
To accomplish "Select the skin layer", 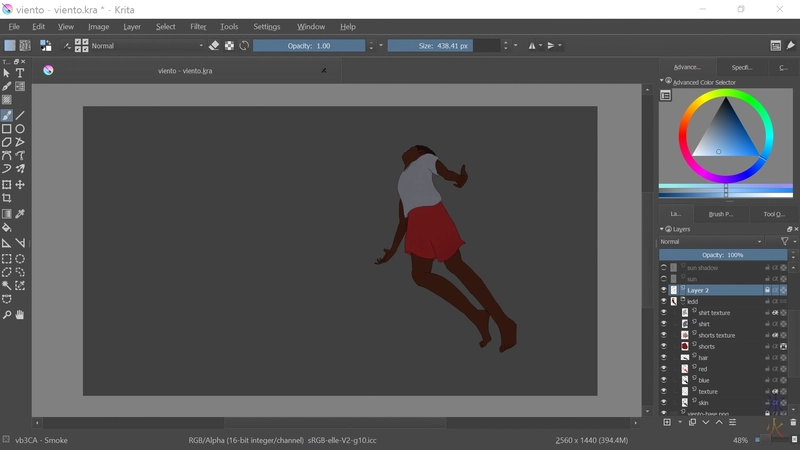I will pos(703,402).
